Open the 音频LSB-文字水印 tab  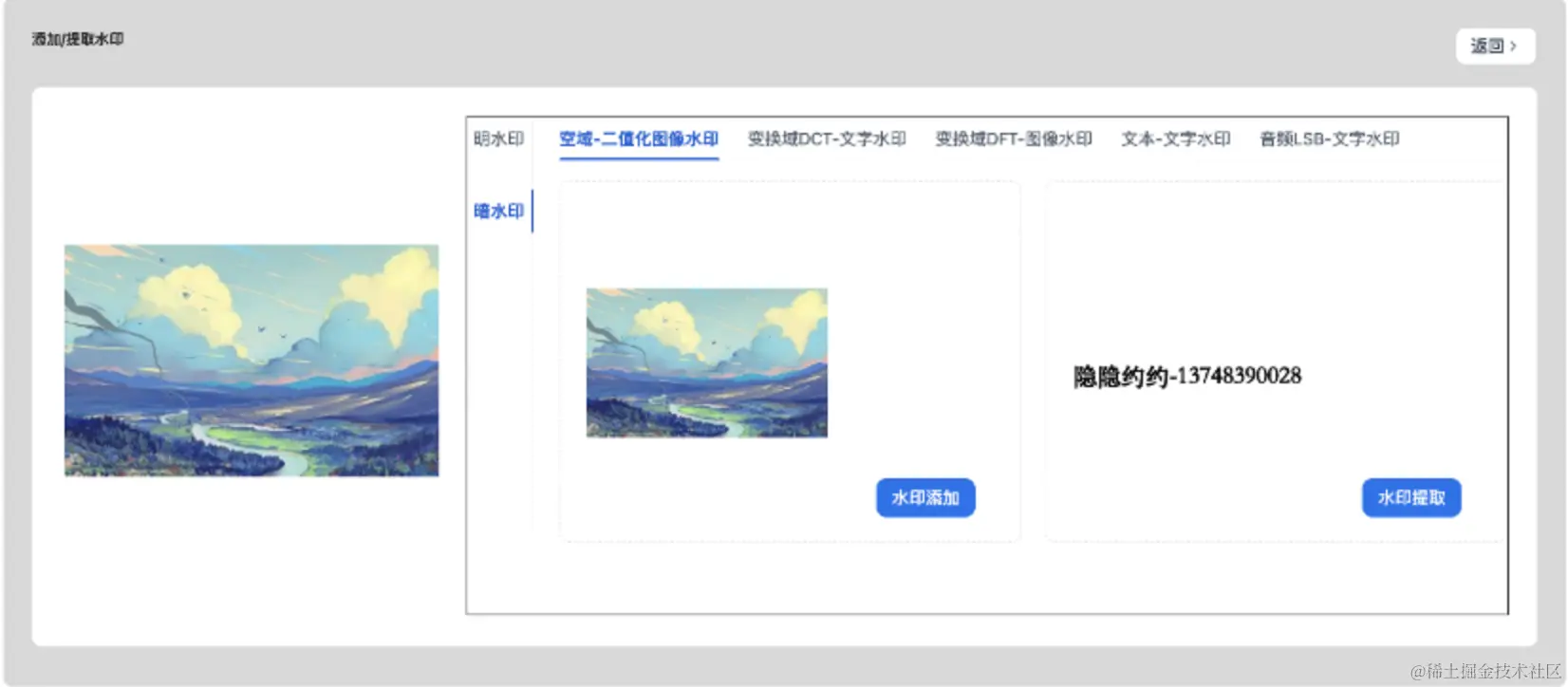(1330, 139)
